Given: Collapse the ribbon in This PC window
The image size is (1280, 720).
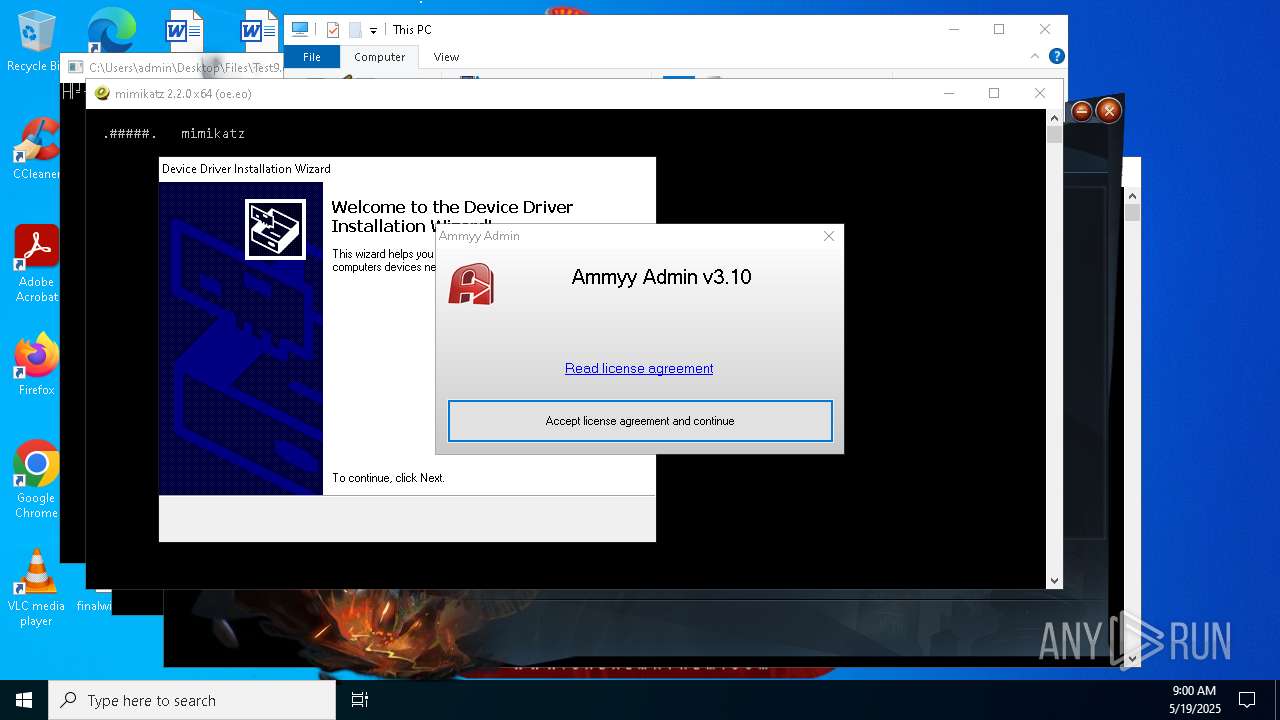Looking at the screenshot, I should tap(1036, 56).
